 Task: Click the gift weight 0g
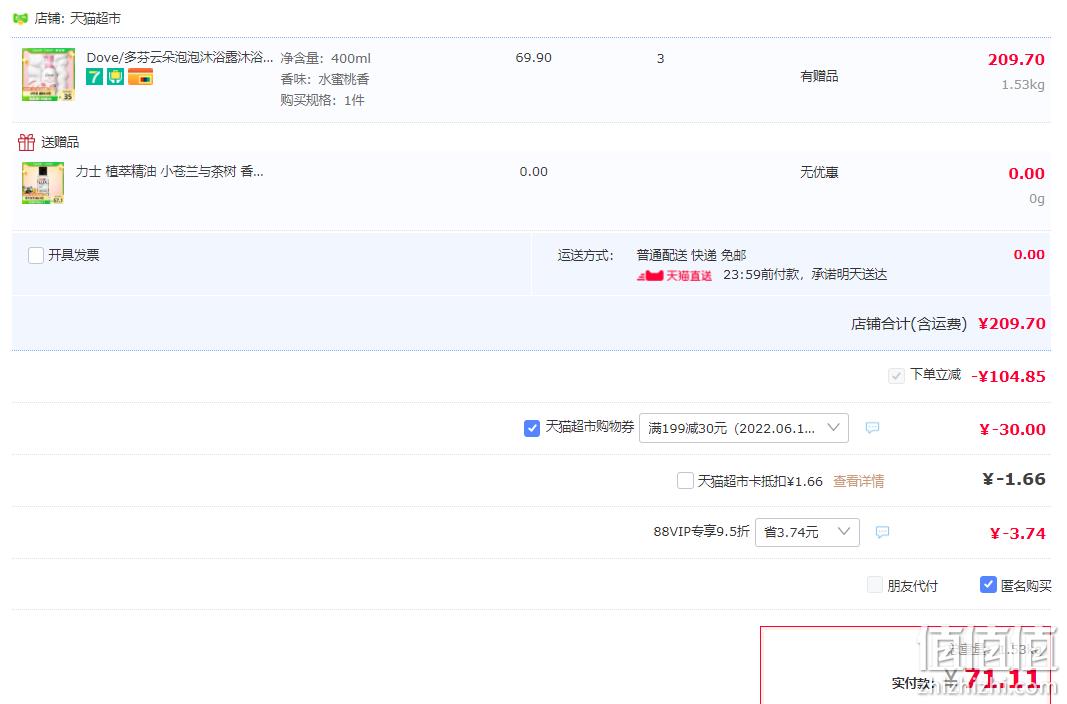[x=1036, y=199]
